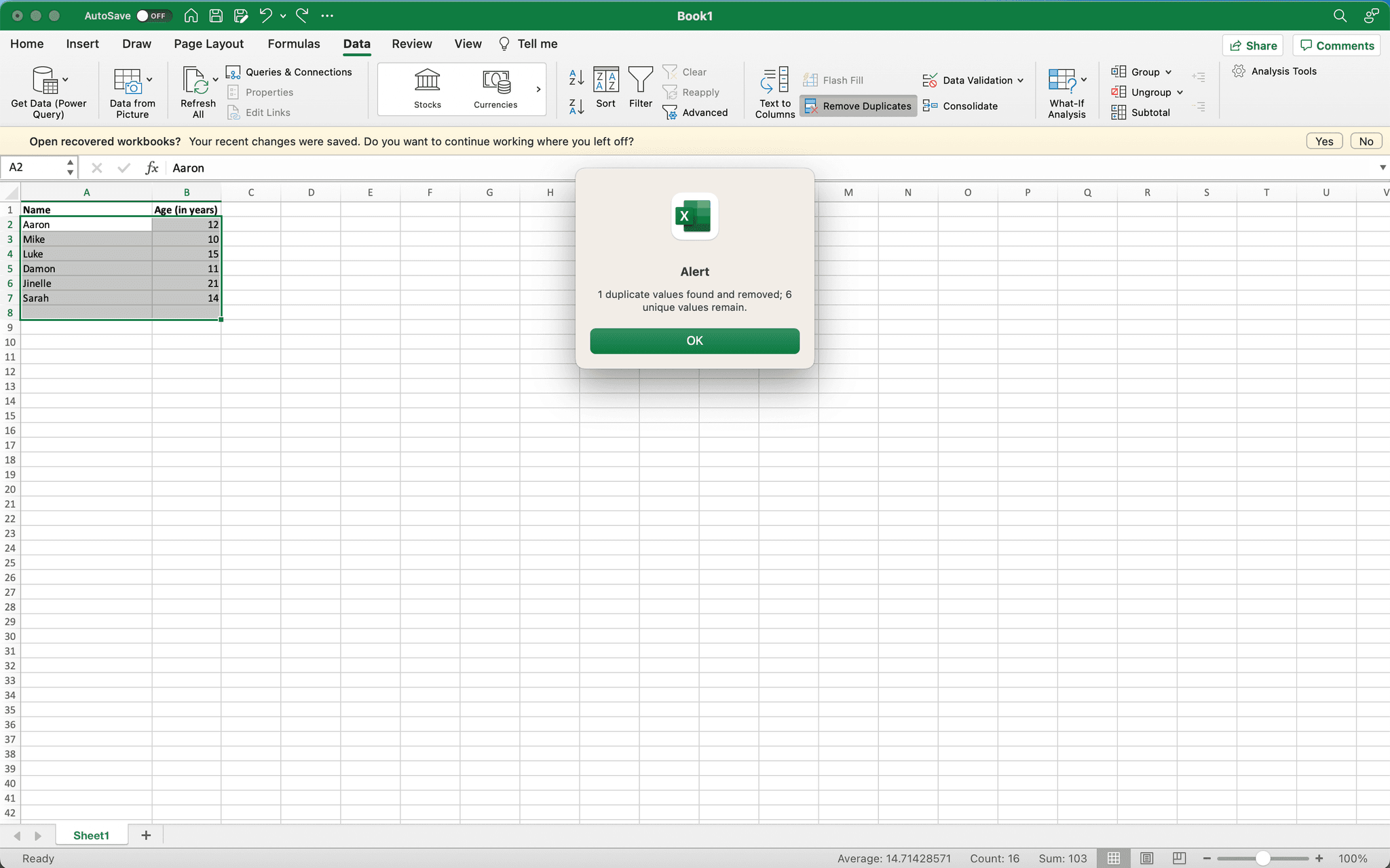Screen dimensions: 1390x868
Task: Click the Consolidate icon
Action: pos(931,106)
